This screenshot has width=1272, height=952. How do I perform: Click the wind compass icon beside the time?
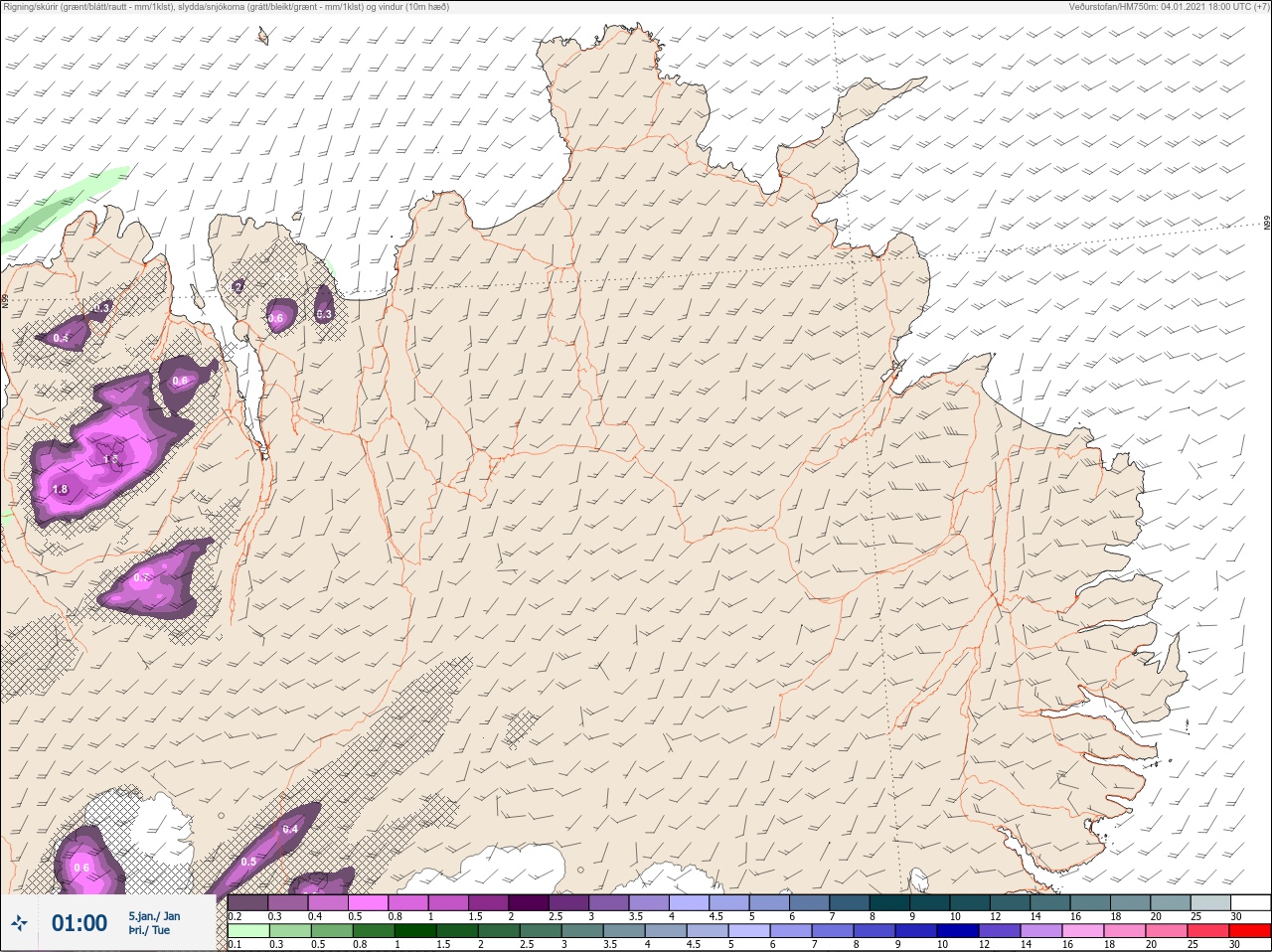coord(20,923)
